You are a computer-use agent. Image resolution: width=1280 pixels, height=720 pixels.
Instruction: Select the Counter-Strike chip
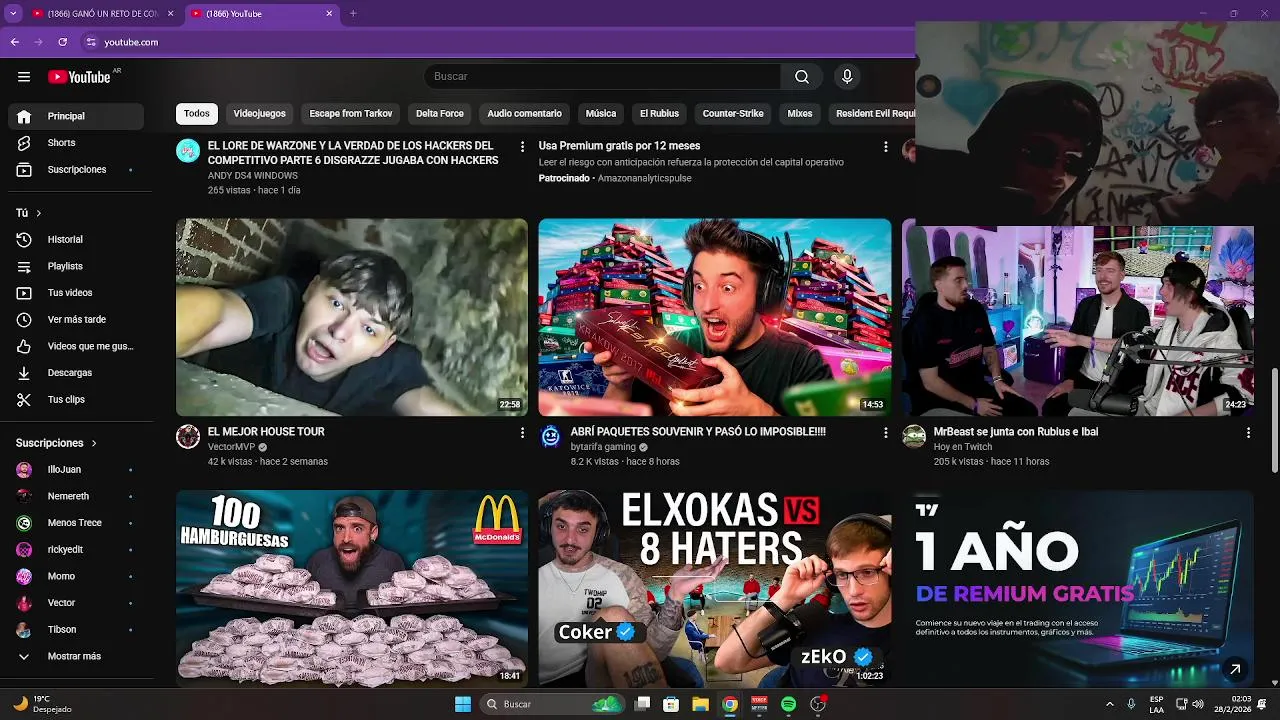pyautogui.click(x=733, y=114)
